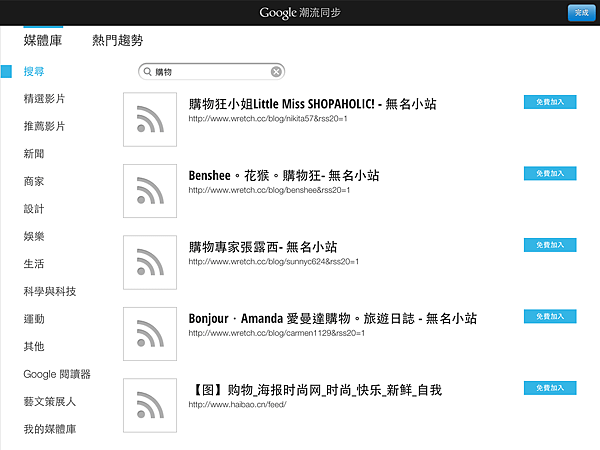The width and height of the screenshot is (600, 450).
Task: Click the title 【图】购物_海报时尚网_时尚_快乐_新鲜_自我
Action: [x=316, y=390]
